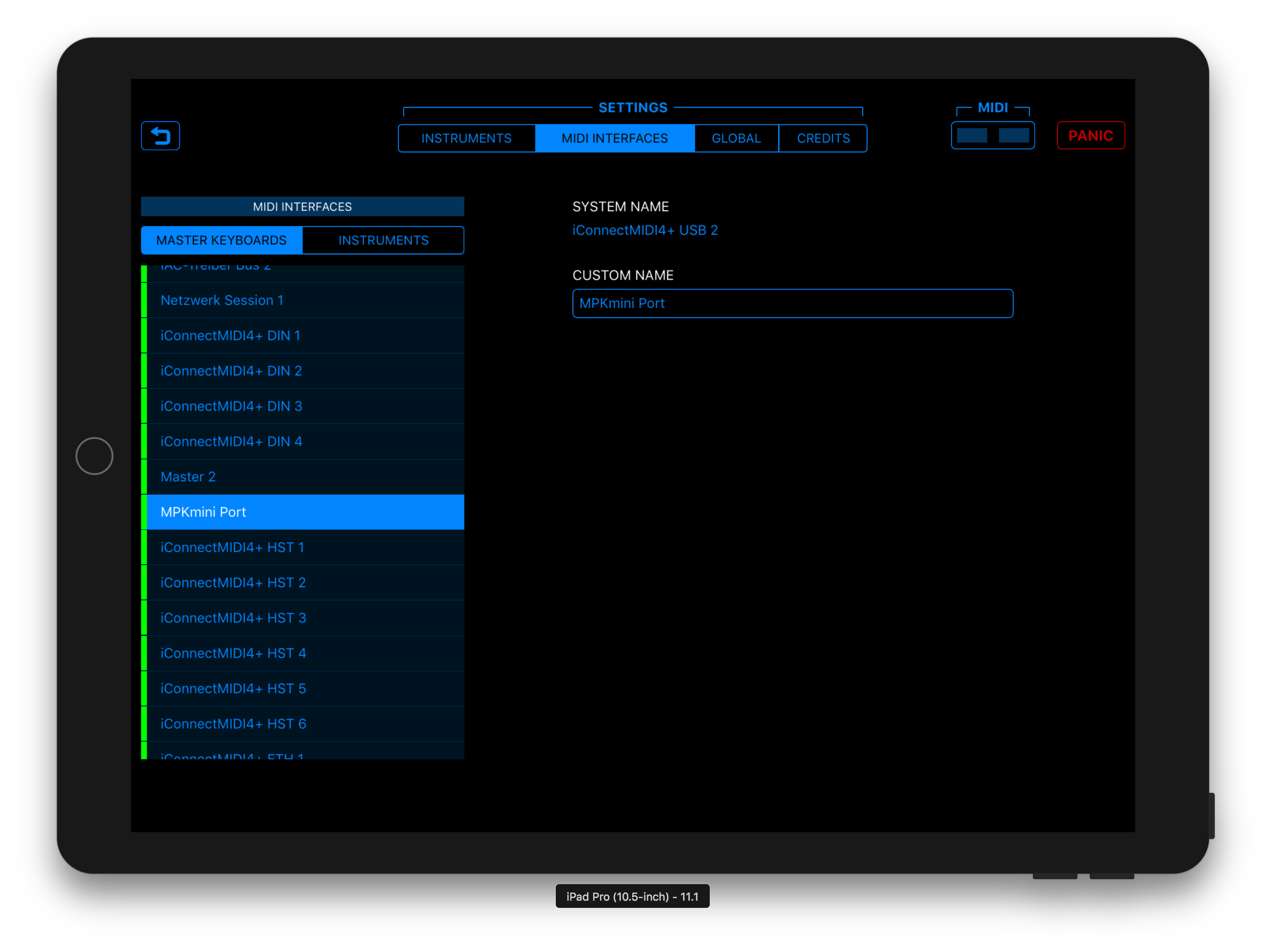Click the right MIDI activity indicator
1266x952 pixels.
coord(1014,136)
